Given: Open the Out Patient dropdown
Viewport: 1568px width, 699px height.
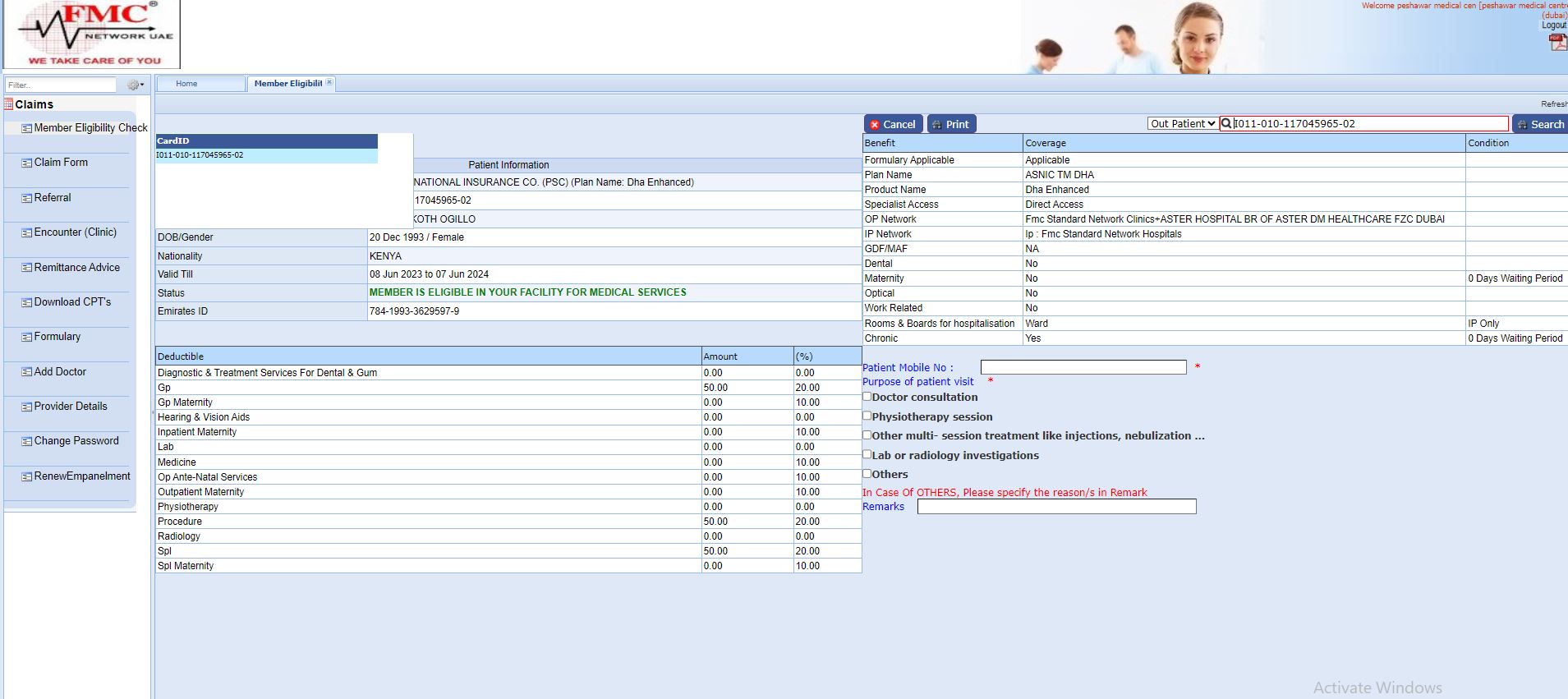Looking at the screenshot, I should click(1182, 124).
